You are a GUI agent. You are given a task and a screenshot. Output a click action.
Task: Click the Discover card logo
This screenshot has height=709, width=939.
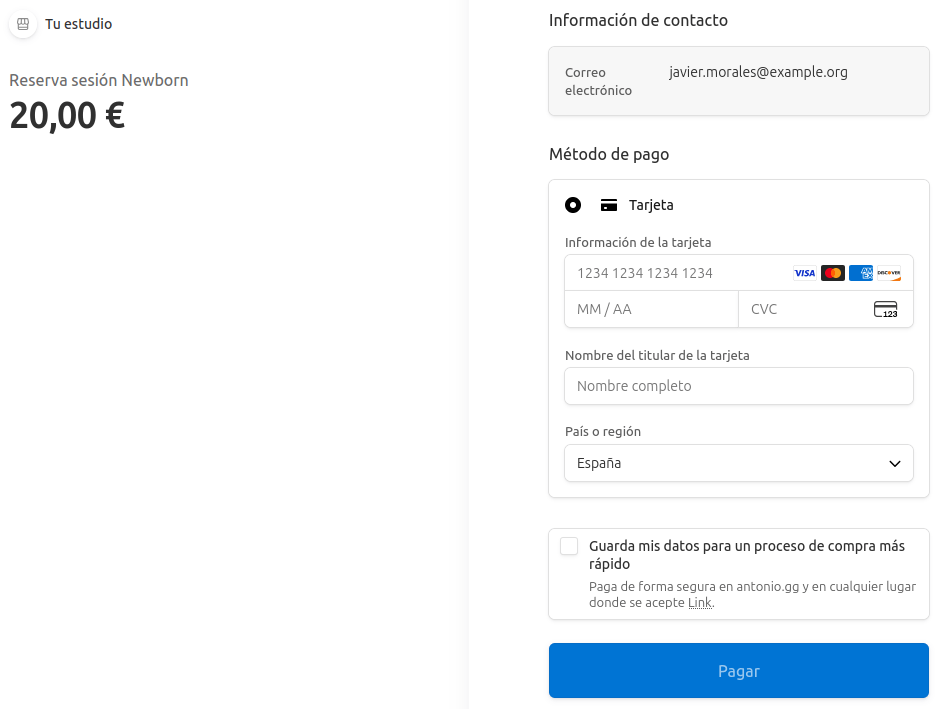(x=888, y=273)
